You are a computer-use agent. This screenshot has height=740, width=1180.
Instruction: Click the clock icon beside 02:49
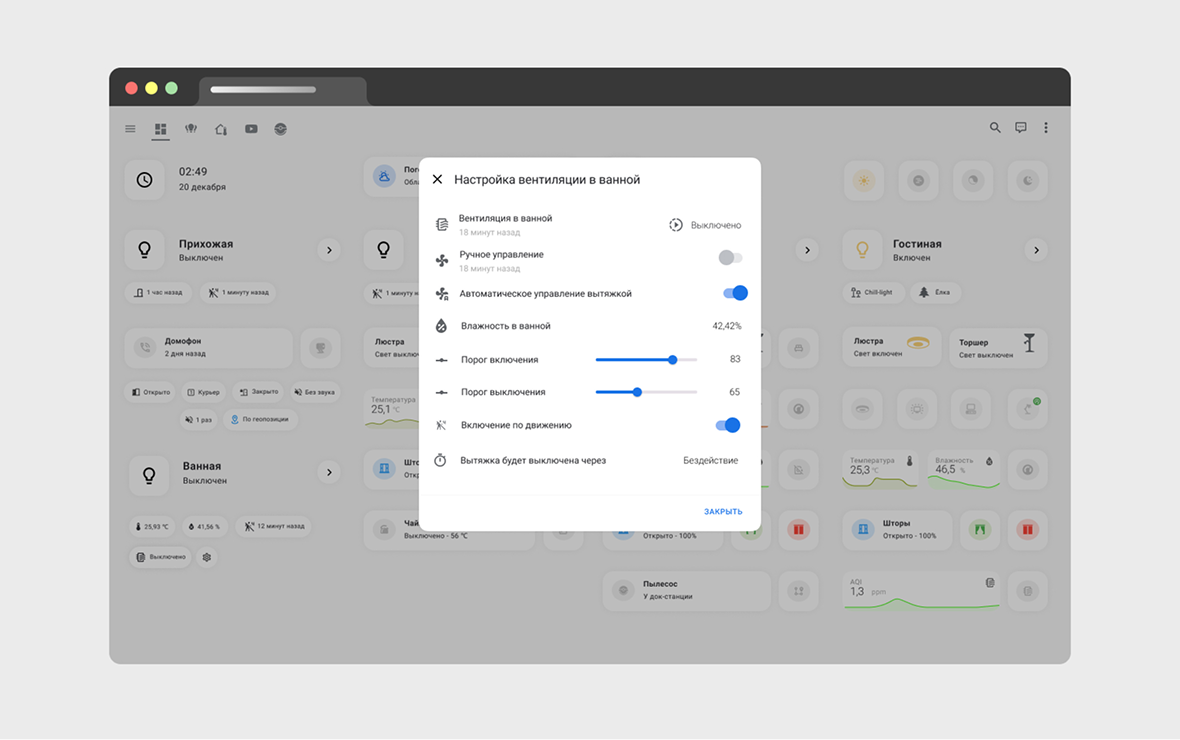[x=144, y=180]
